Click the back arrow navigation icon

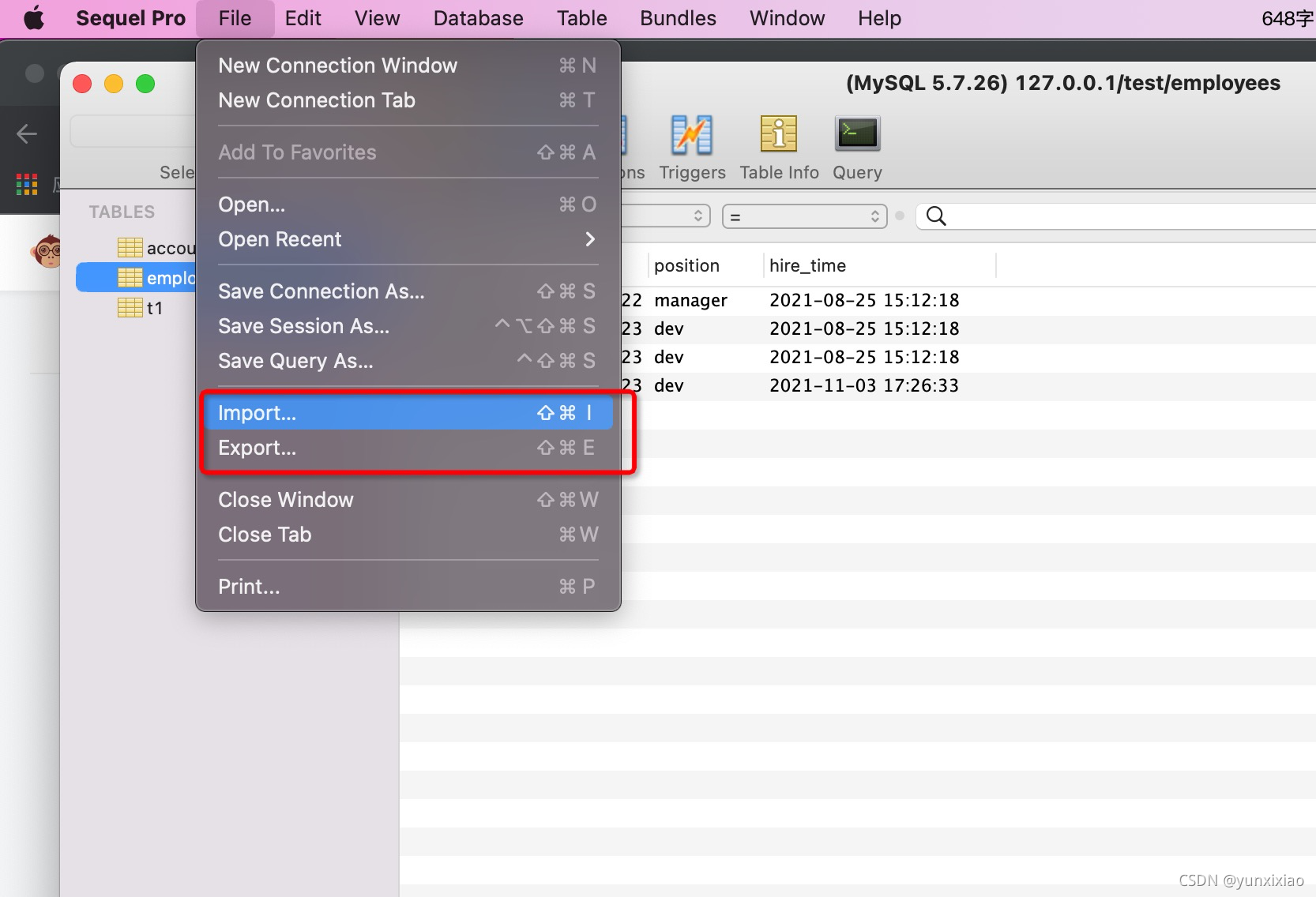(27, 133)
